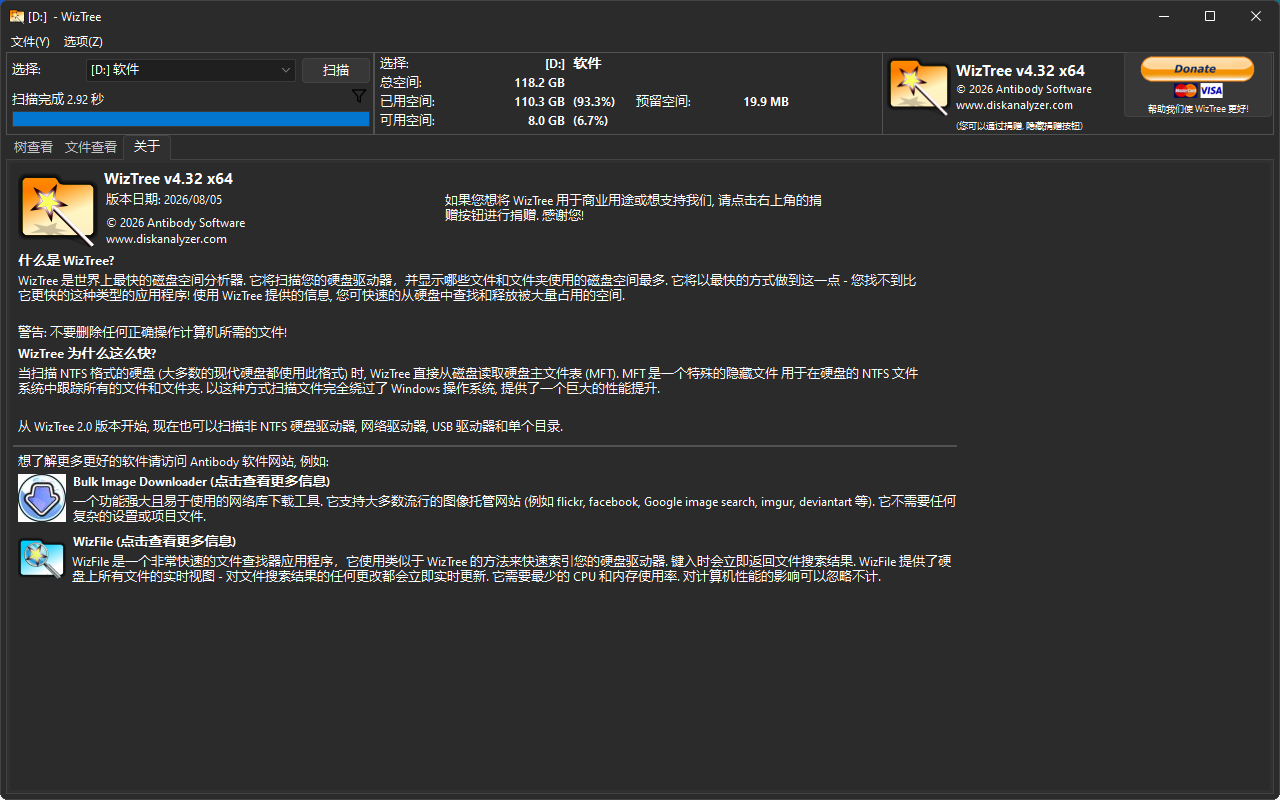The width and height of the screenshot is (1280, 800).
Task: Click the 版本日期: 2026/08/05 text
Action: [164, 199]
